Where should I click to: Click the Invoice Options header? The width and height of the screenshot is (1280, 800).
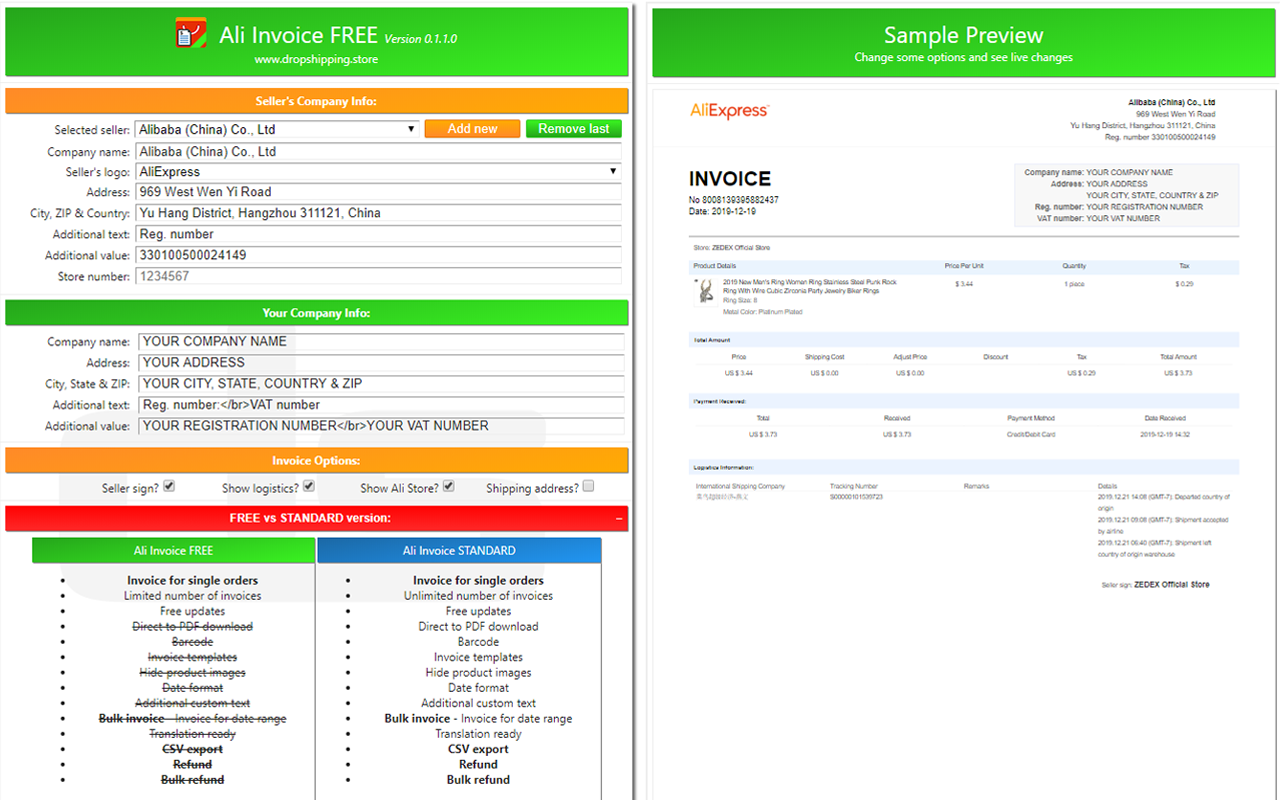(x=317, y=460)
